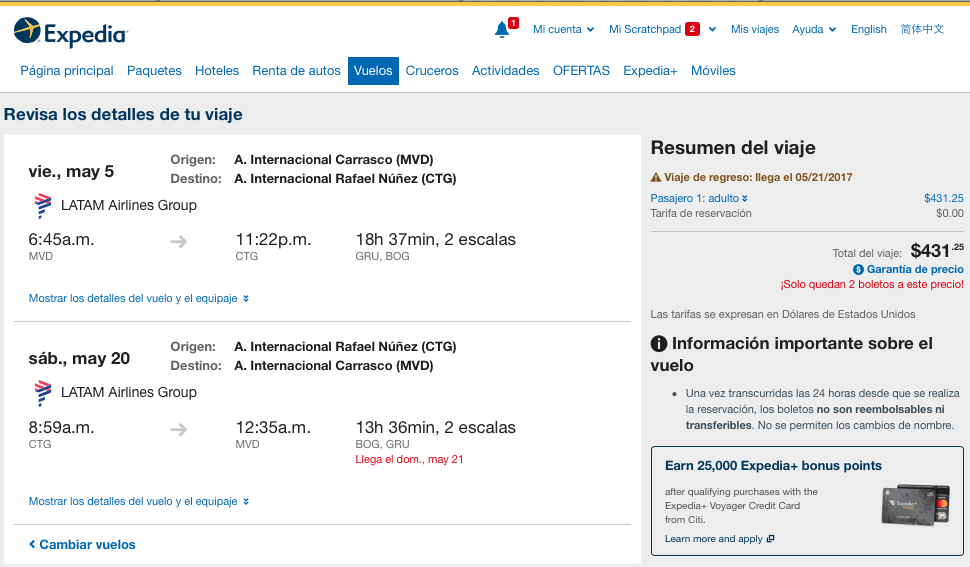Click the BOG, GRU layover text
This screenshot has height=567, width=970.
pos(382,444)
